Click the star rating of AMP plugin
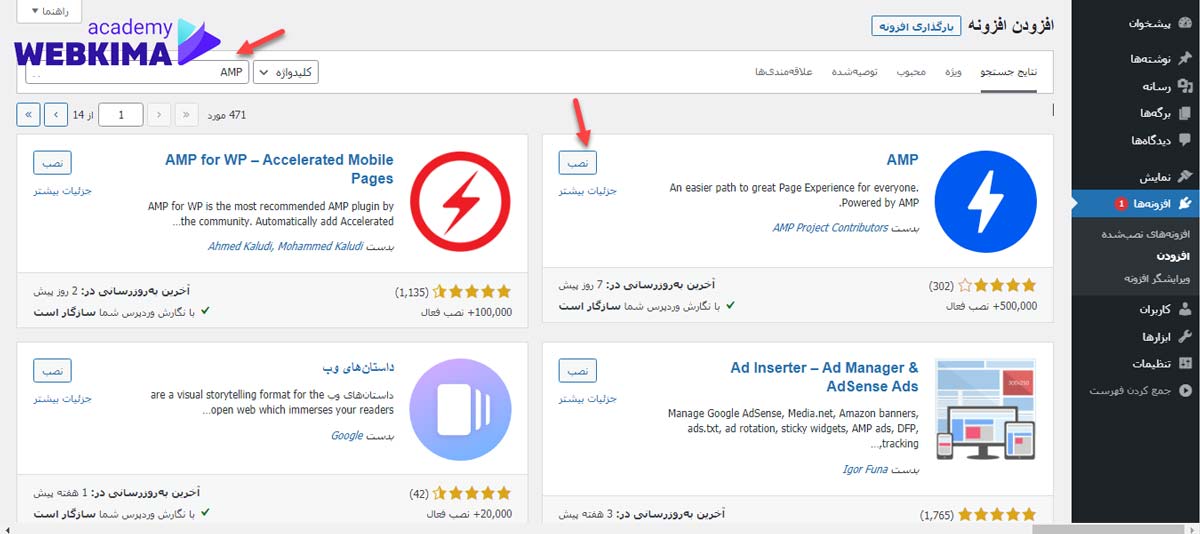This screenshot has height=534, width=1200. (996, 285)
